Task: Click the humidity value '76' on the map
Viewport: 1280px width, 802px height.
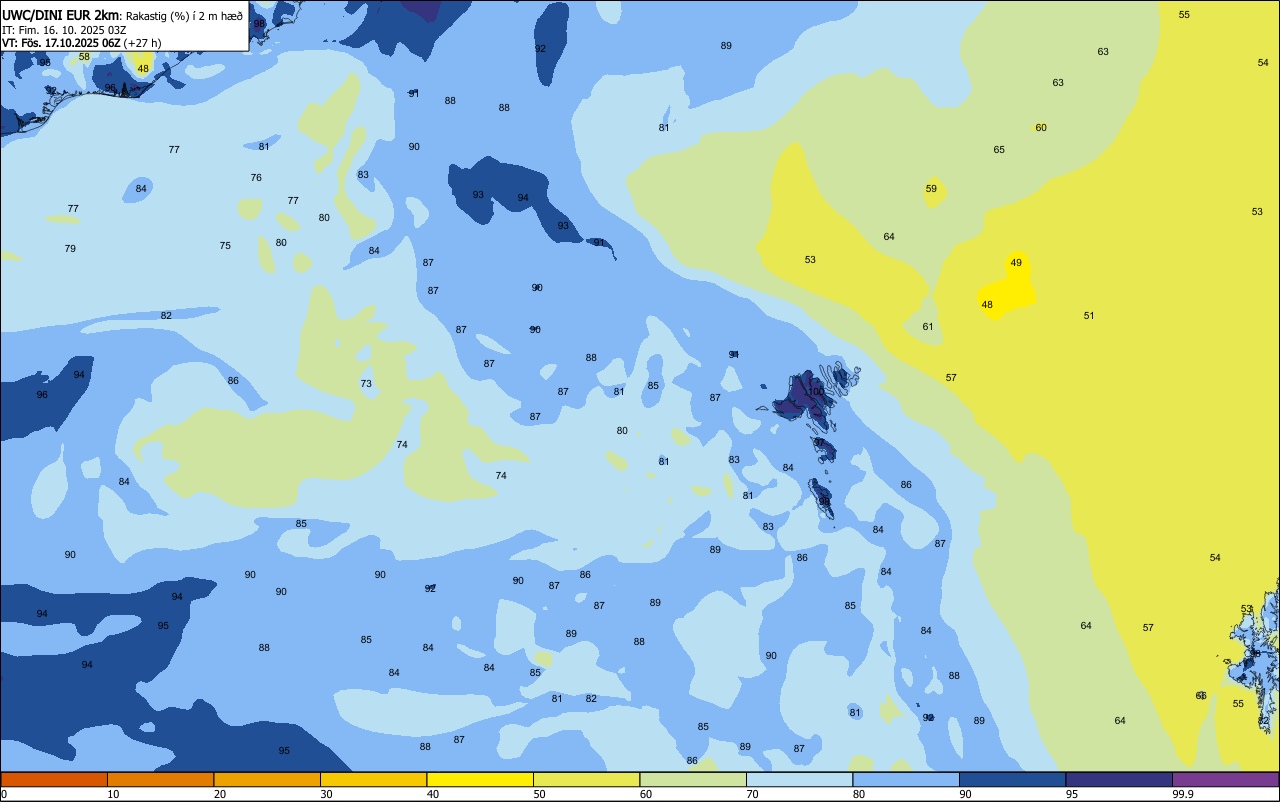Action: (256, 178)
